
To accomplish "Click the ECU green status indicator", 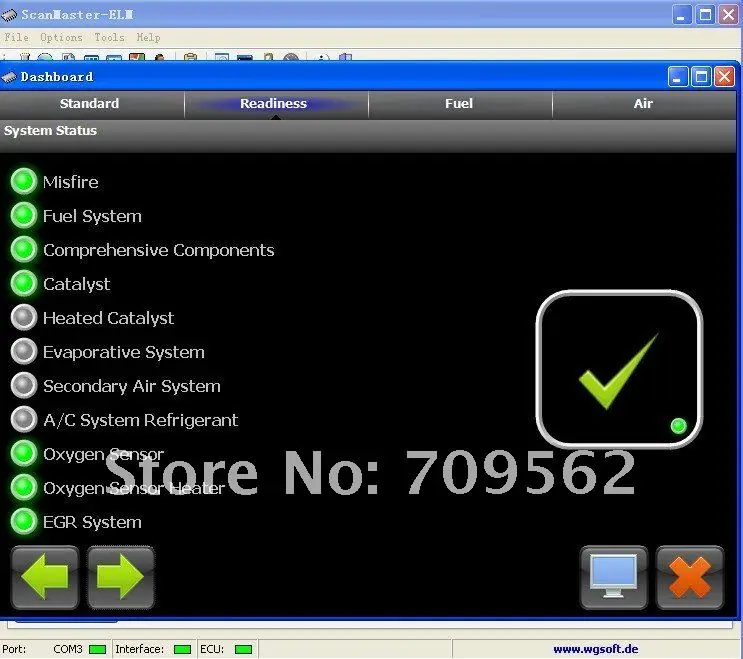I will click(x=244, y=649).
